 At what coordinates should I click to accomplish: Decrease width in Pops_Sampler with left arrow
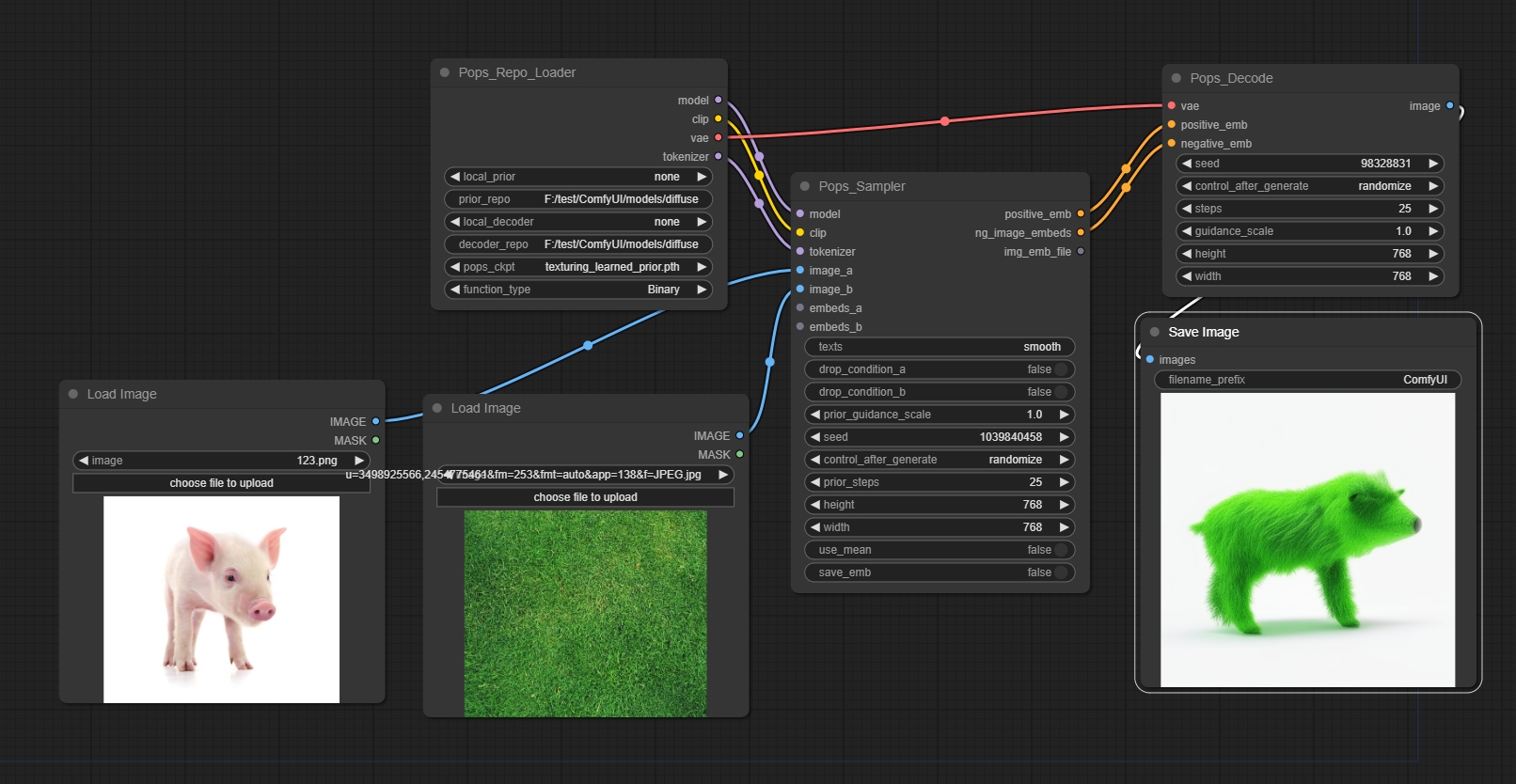coord(815,527)
